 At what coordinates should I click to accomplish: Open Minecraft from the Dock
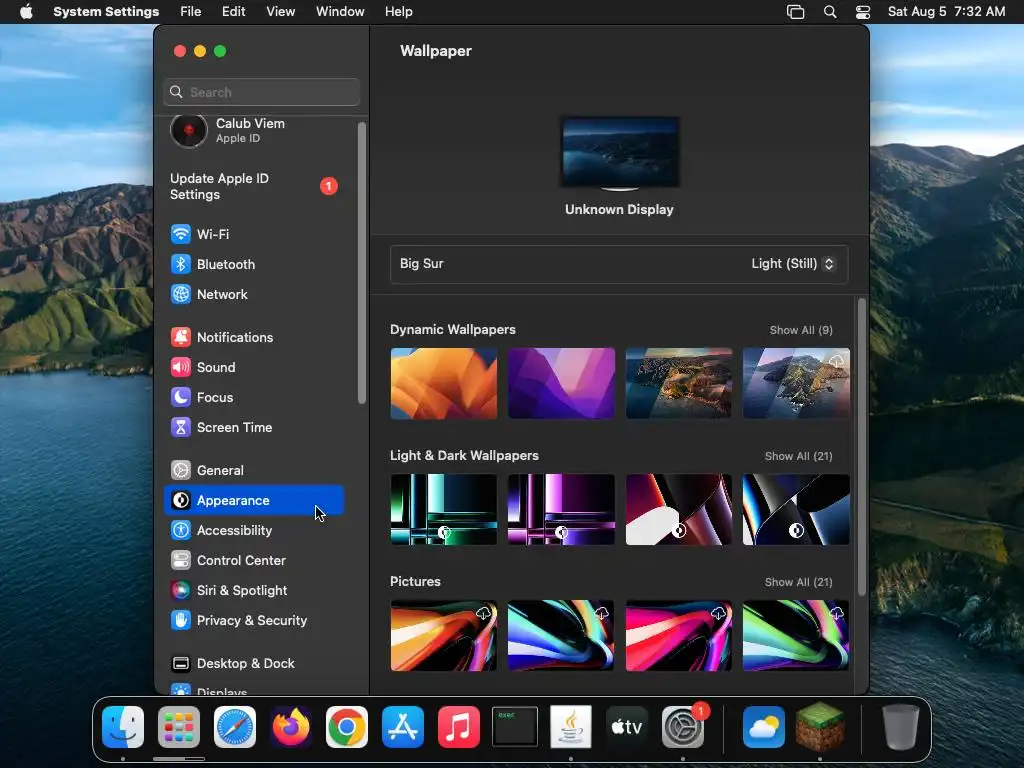820,727
